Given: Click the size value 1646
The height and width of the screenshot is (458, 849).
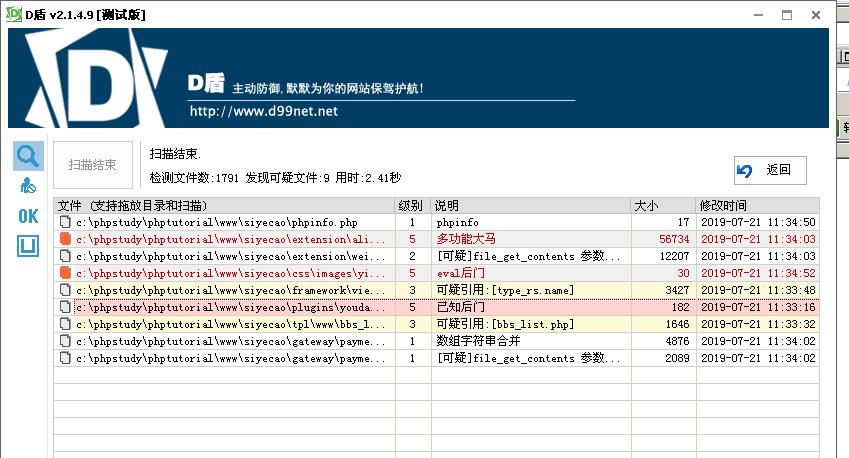Looking at the screenshot, I should pos(677,325).
